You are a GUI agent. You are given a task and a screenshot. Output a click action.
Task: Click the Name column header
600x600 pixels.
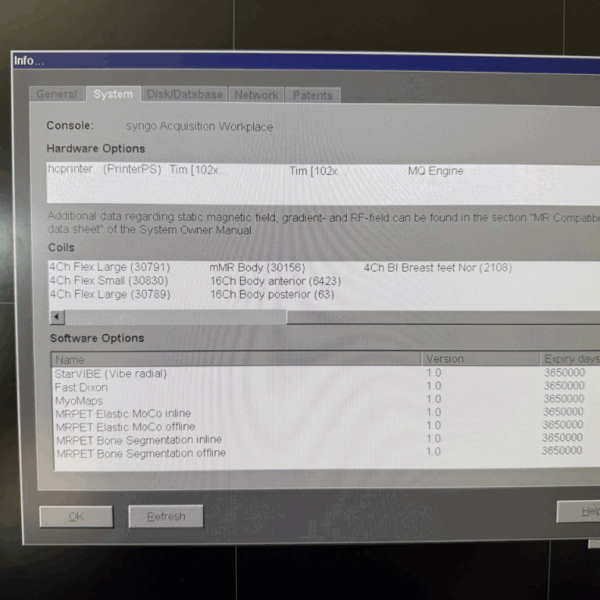coord(236,359)
